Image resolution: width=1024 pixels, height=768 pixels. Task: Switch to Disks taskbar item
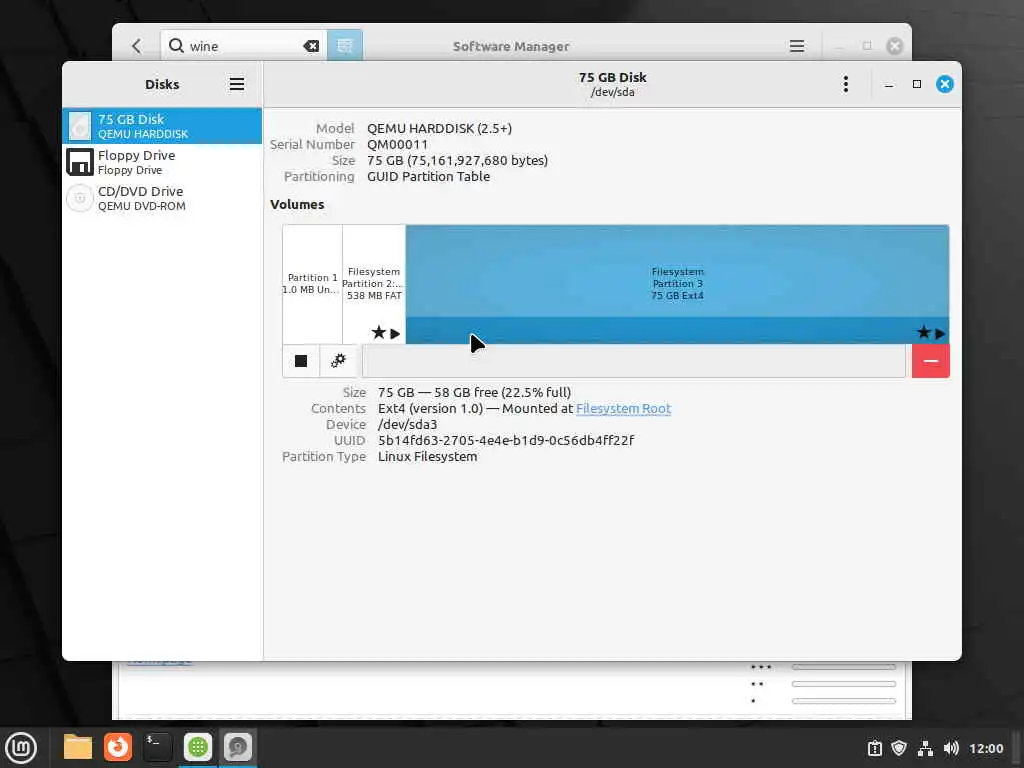click(x=238, y=747)
